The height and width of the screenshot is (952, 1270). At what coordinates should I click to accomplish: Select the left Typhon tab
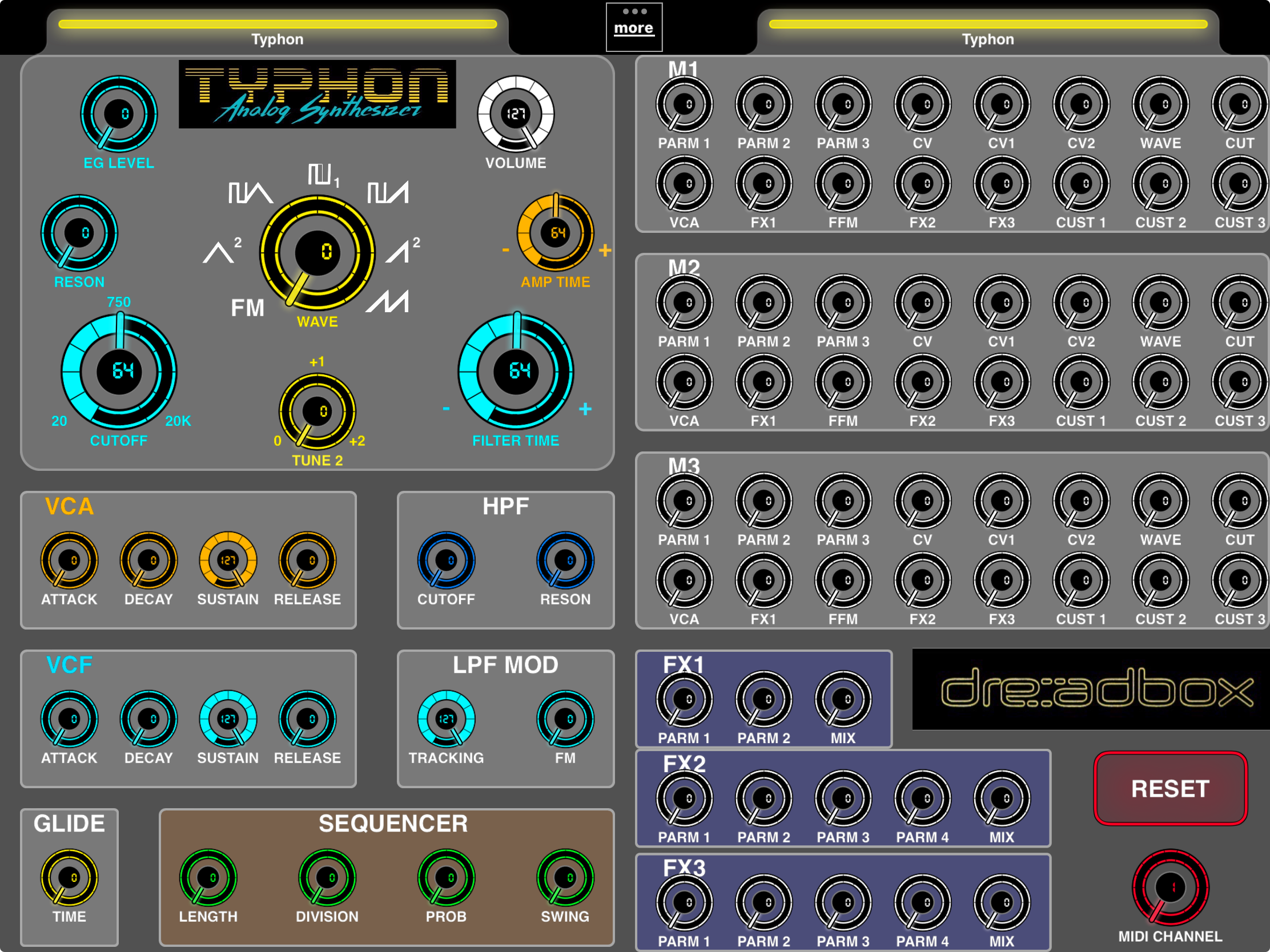(x=278, y=31)
